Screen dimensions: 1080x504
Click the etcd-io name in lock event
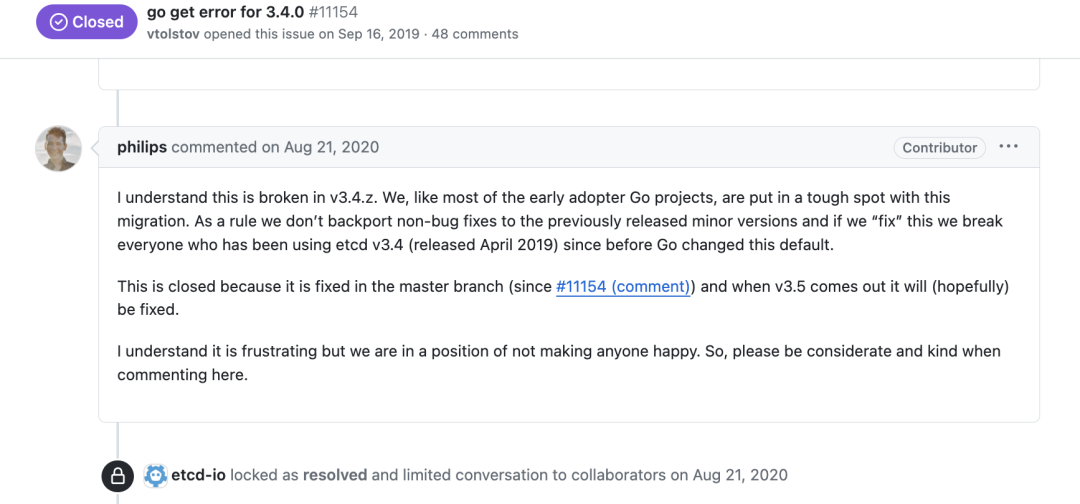(x=198, y=475)
